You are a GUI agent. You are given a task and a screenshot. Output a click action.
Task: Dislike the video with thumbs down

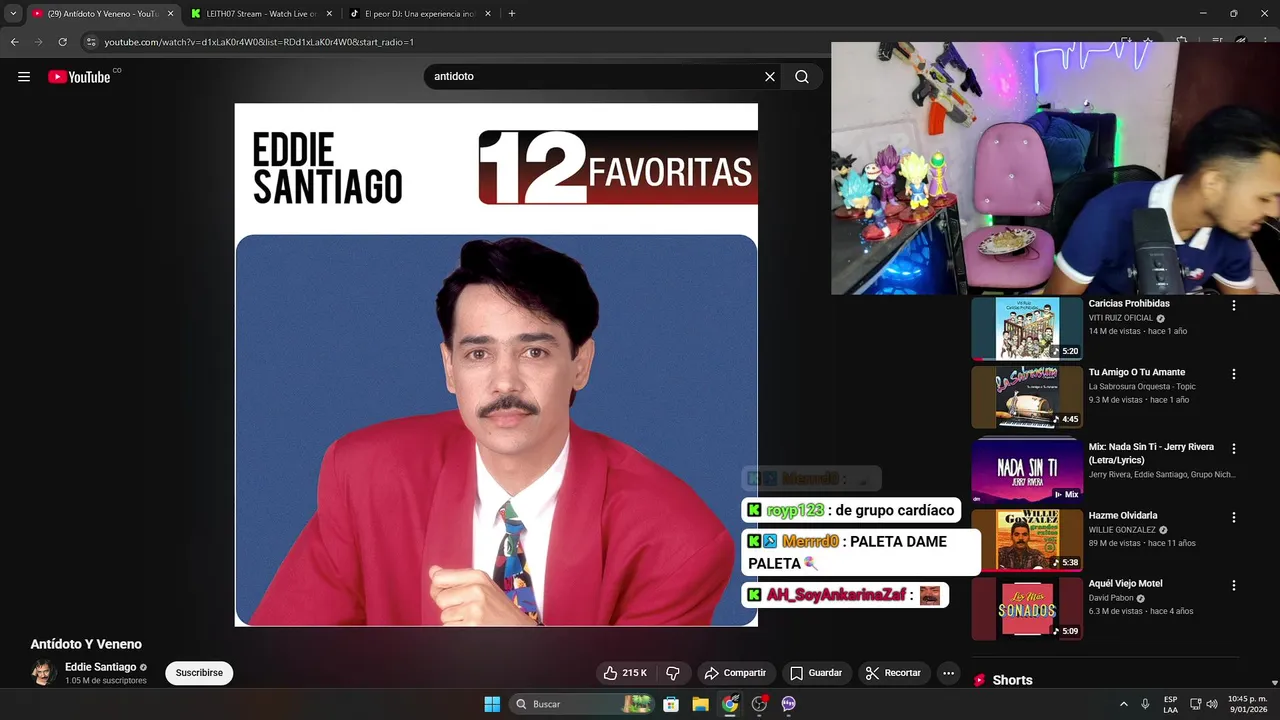[673, 673]
